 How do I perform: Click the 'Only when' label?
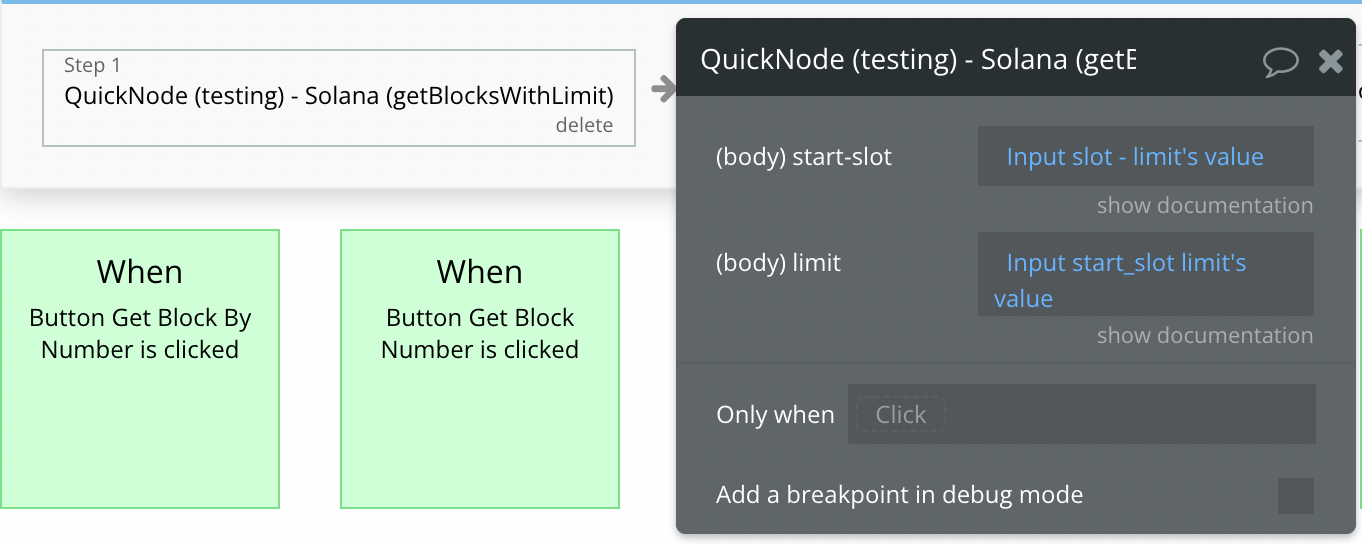tap(775, 415)
